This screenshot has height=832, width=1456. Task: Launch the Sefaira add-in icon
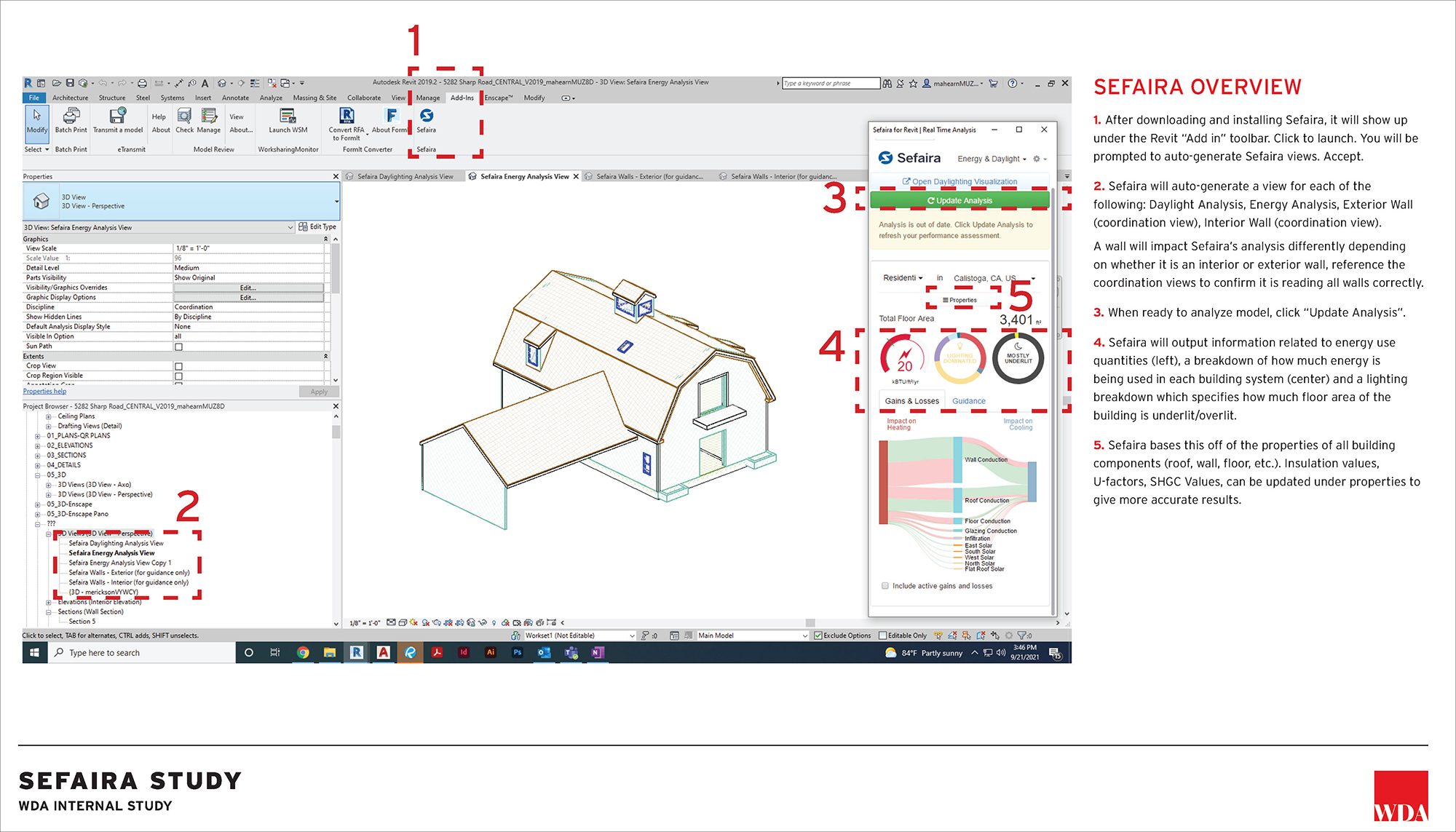[427, 116]
